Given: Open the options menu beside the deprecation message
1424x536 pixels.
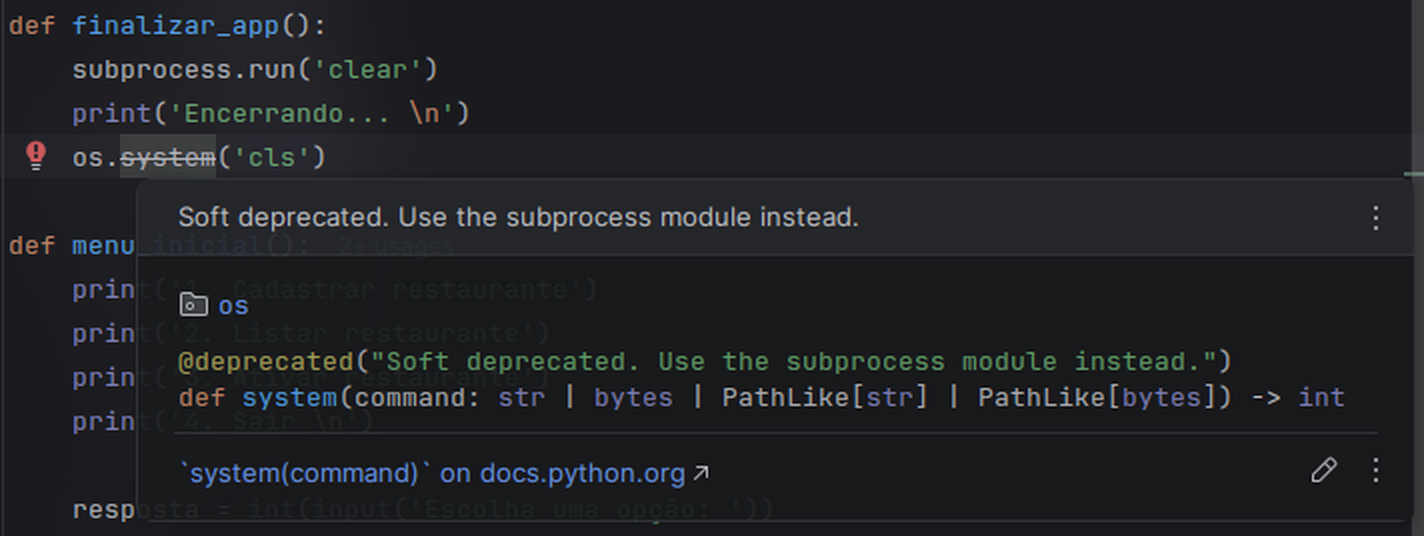Looking at the screenshot, I should pyautogui.click(x=1376, y=217).
